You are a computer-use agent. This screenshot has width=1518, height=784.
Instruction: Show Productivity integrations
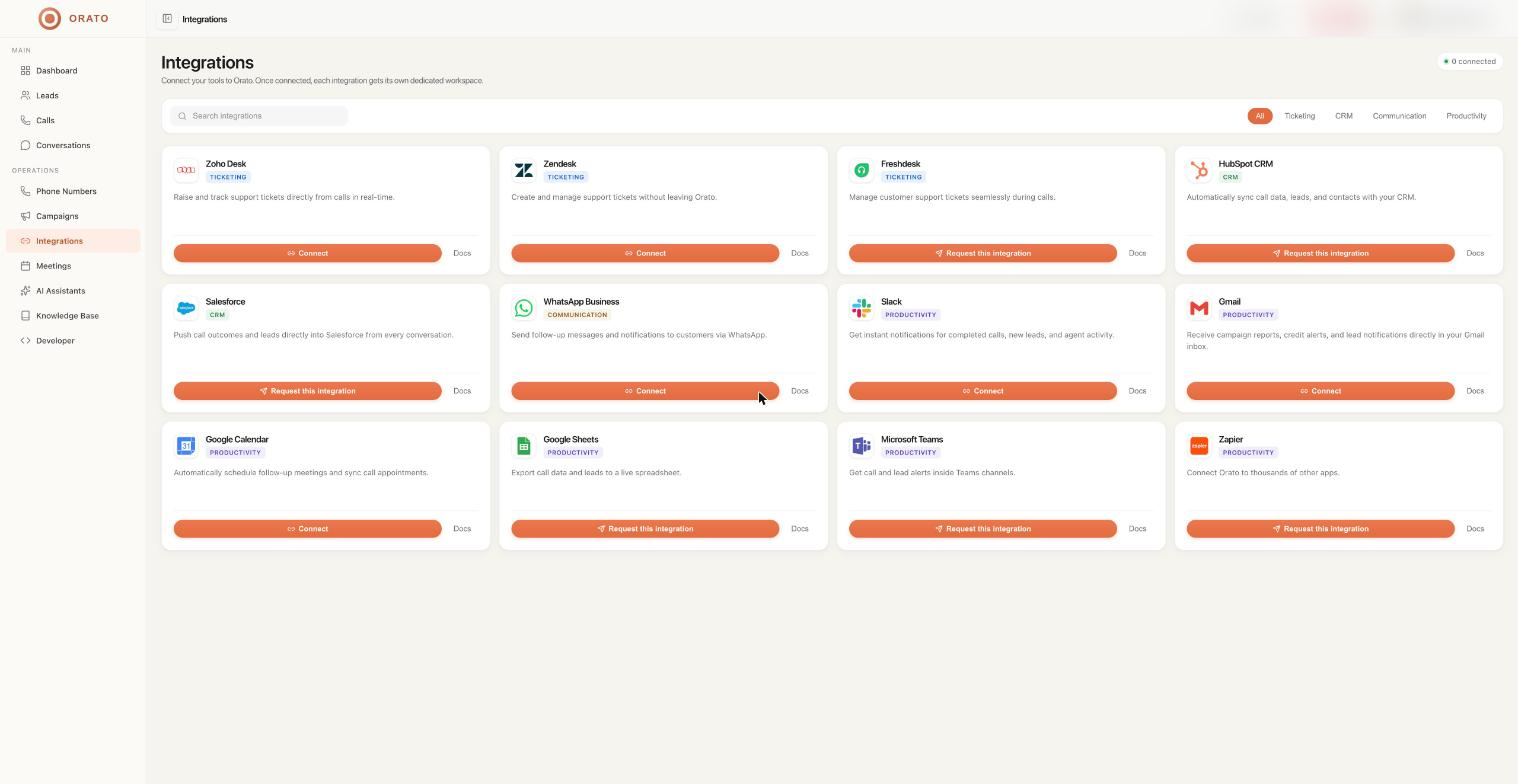pos(1466,116)
